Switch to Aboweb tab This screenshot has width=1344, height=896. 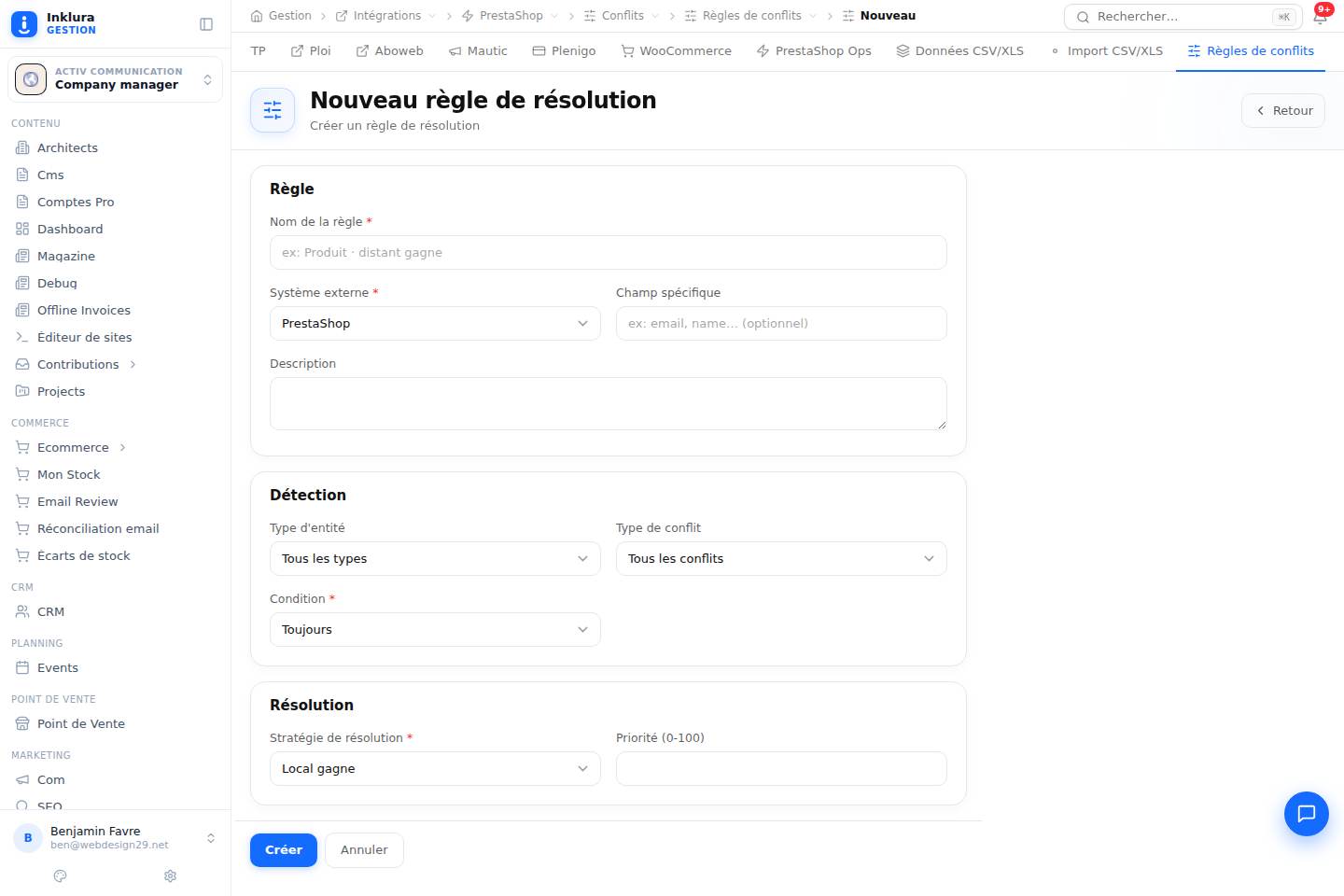tap(390, 51)
